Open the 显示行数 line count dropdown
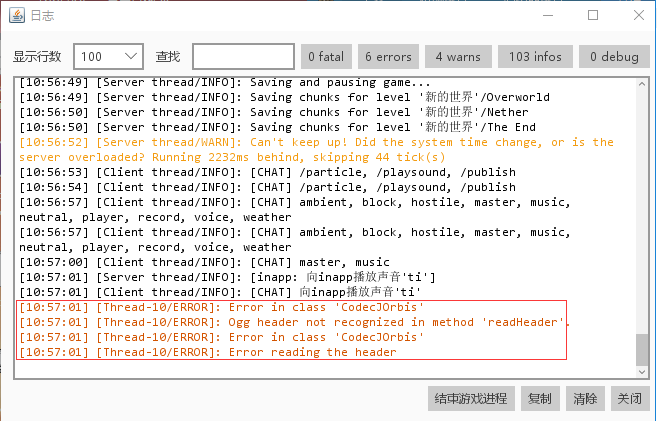 (109, 57)
